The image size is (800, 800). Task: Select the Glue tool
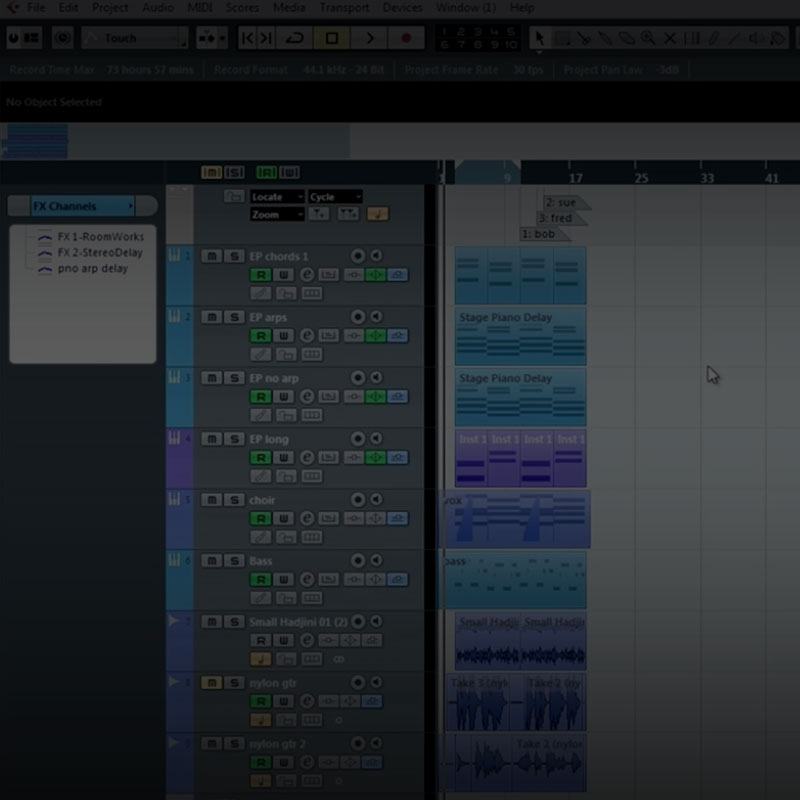coord(605,38)
